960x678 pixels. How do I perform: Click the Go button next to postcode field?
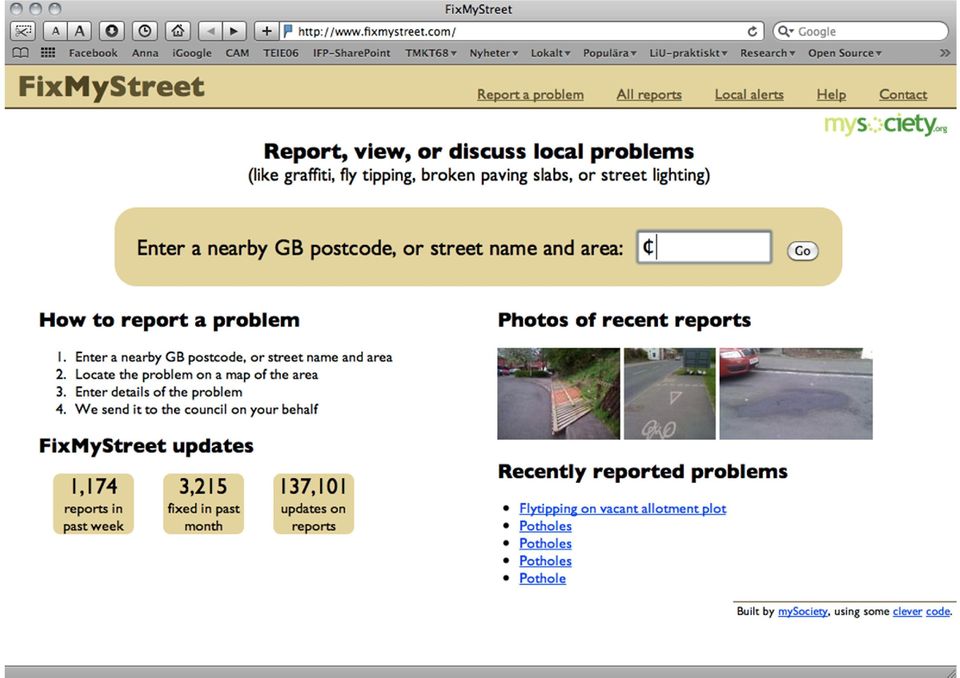803,250
